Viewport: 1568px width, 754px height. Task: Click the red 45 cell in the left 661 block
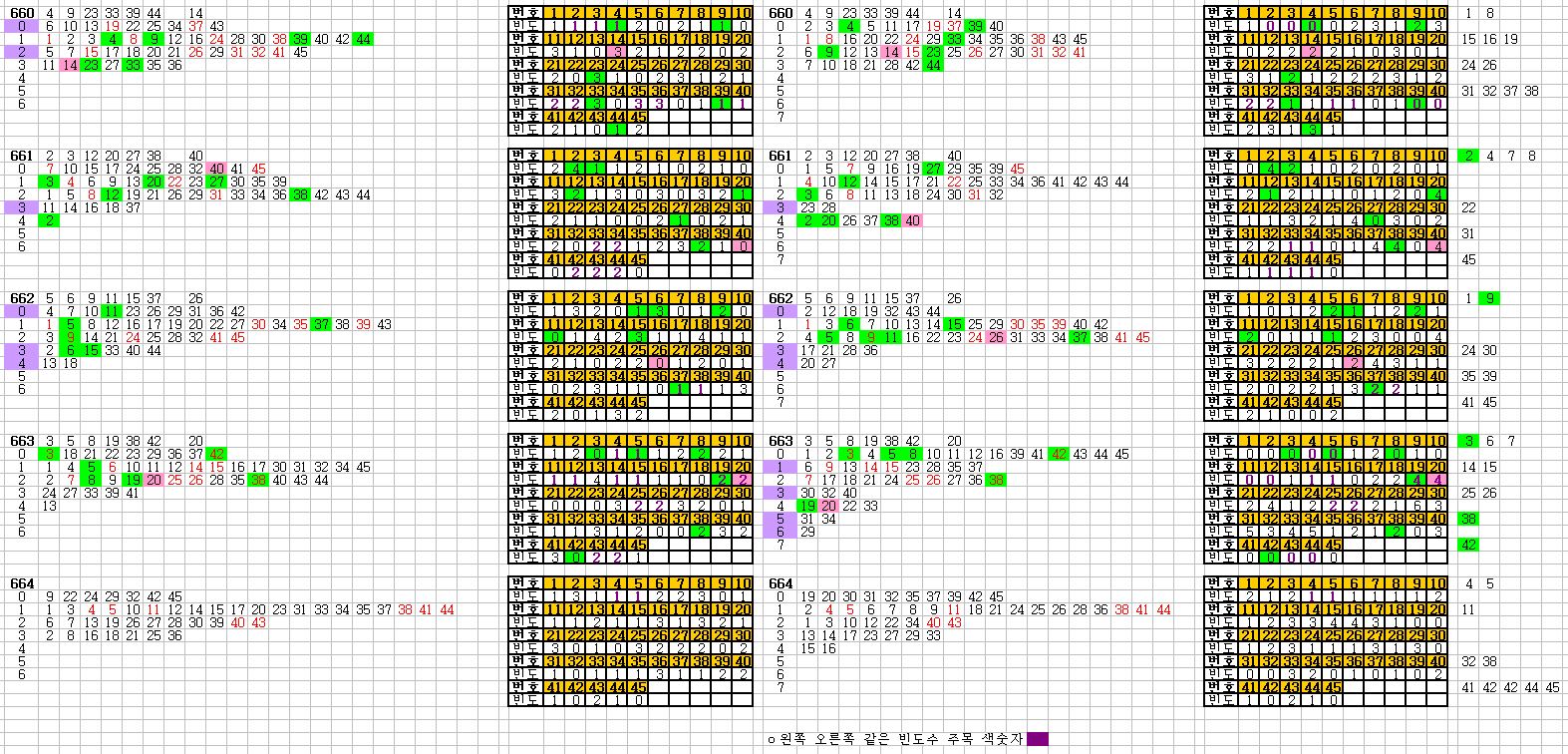258,169
